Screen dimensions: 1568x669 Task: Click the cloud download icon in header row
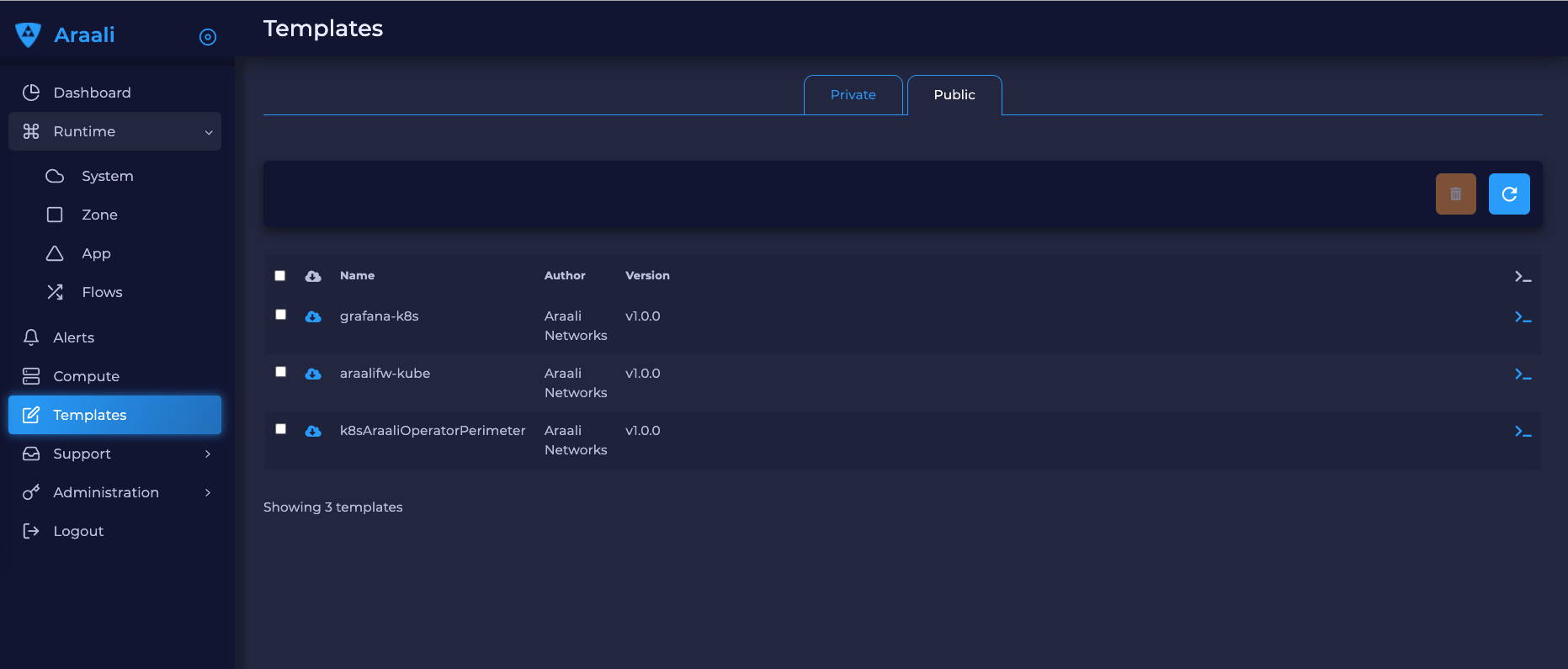313,276
